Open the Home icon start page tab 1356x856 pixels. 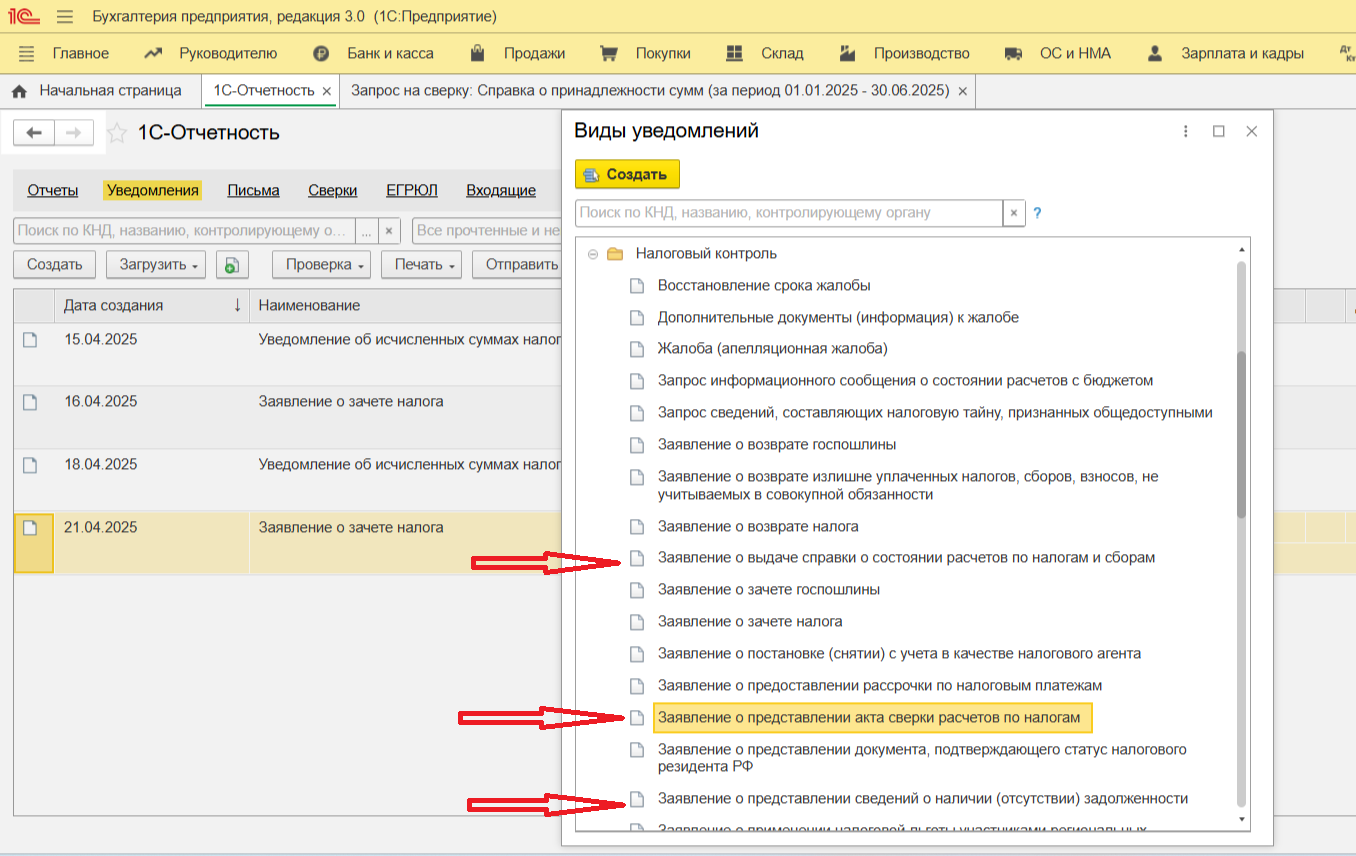coord(97,91)
